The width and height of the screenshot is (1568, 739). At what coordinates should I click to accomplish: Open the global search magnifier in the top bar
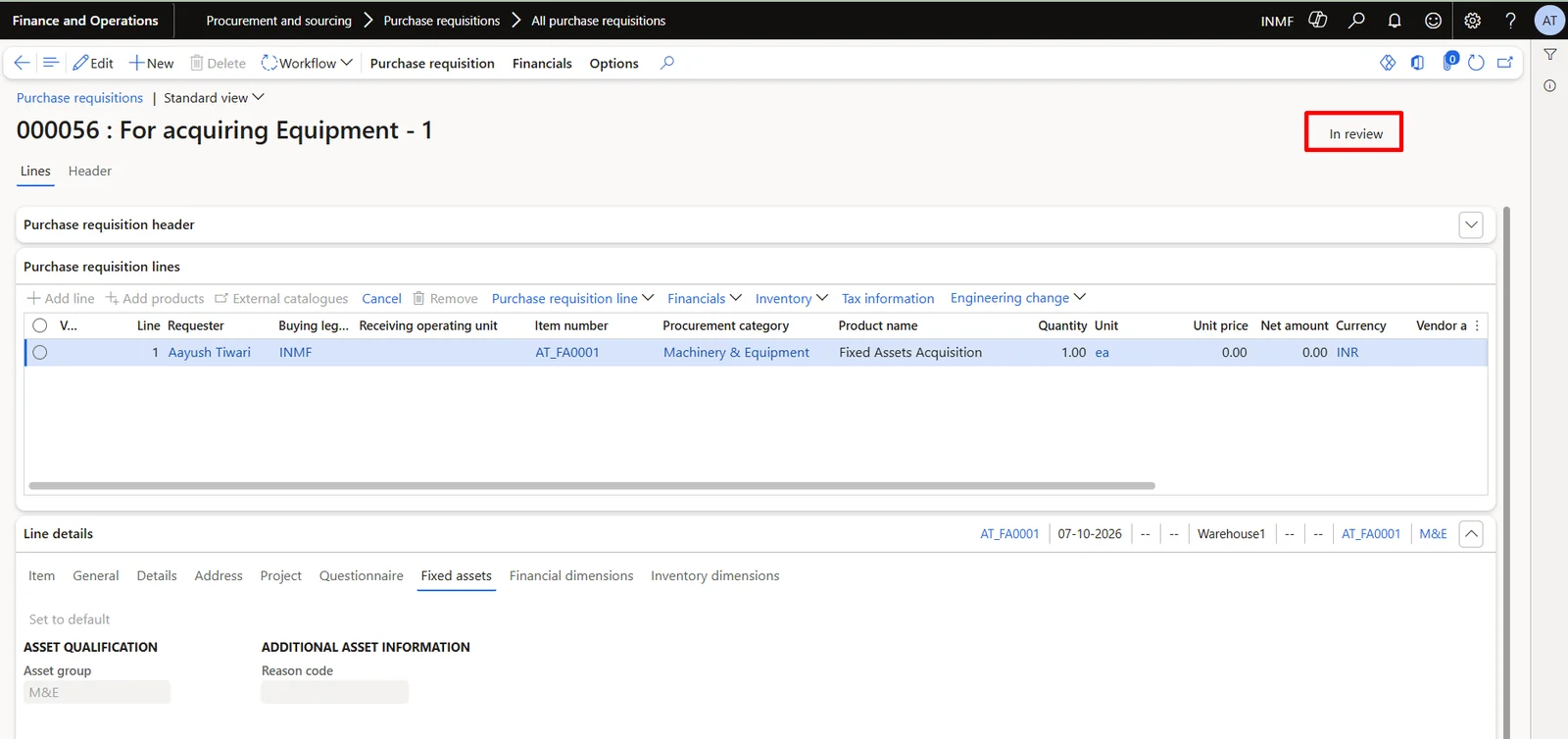(1356, 21)
